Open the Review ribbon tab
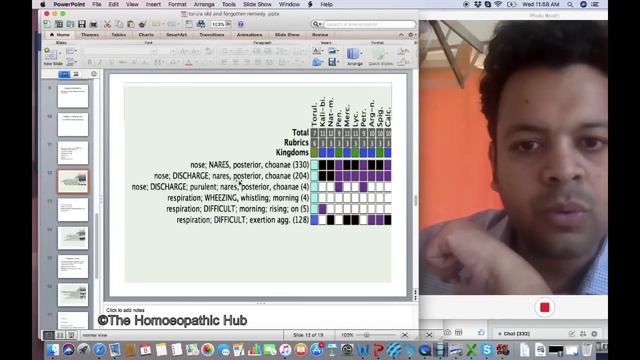The height and width of the screenshot is (360, 640). pos(320,35)
